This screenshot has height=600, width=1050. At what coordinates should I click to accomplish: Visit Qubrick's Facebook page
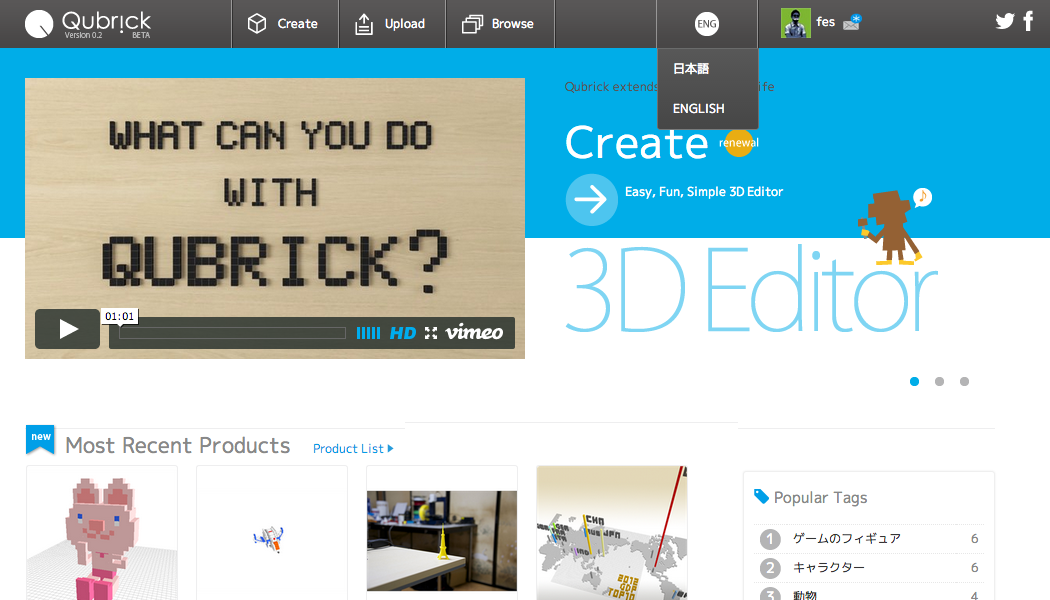pos(1029,21)
